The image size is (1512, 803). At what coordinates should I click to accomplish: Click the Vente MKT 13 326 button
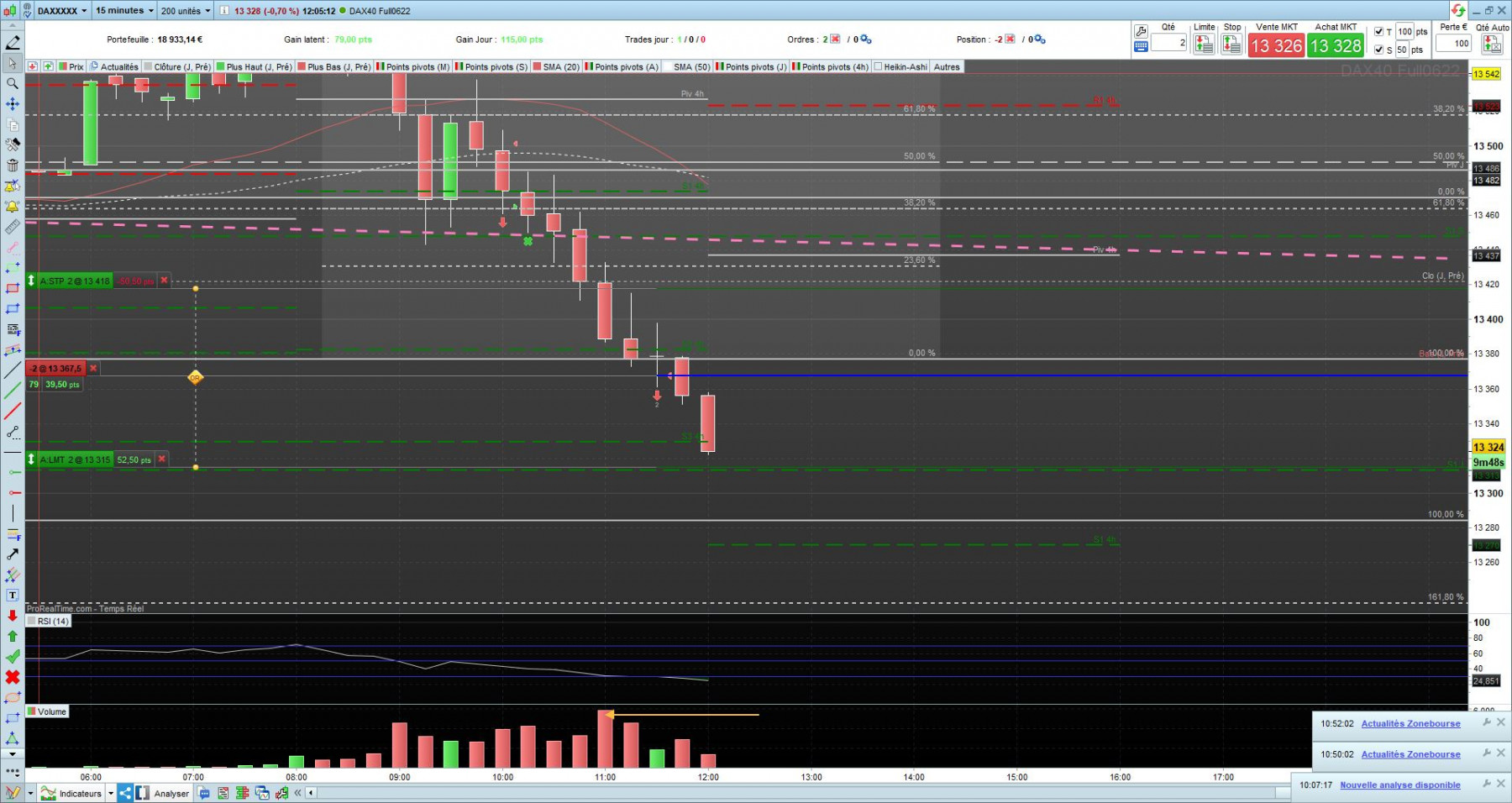click(1275, 45)
